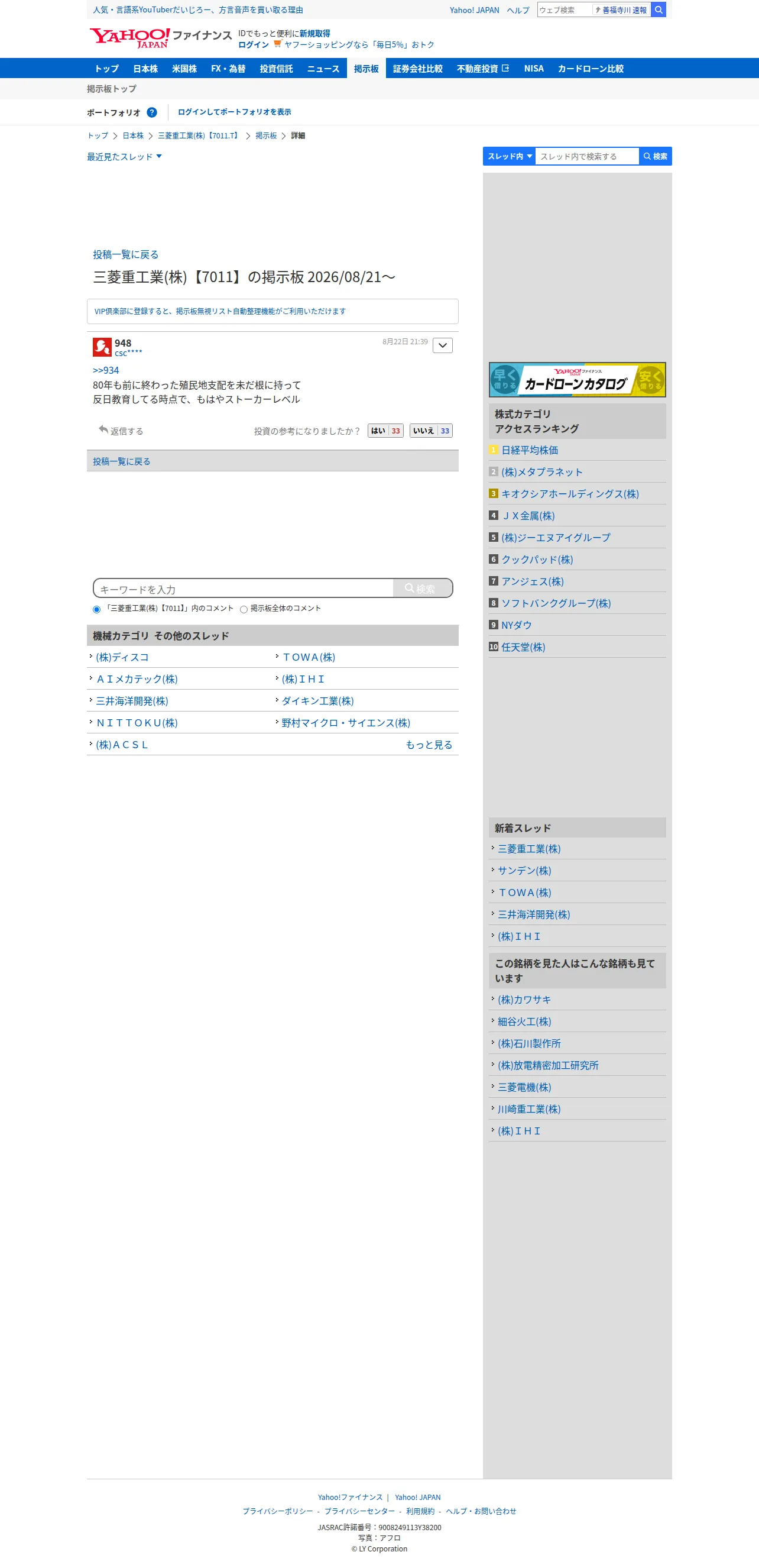Viewport: 759px width, 1568px height.
Task: Click 投稿一覧に戻る link above the title
Action: [x=125, y=254]
